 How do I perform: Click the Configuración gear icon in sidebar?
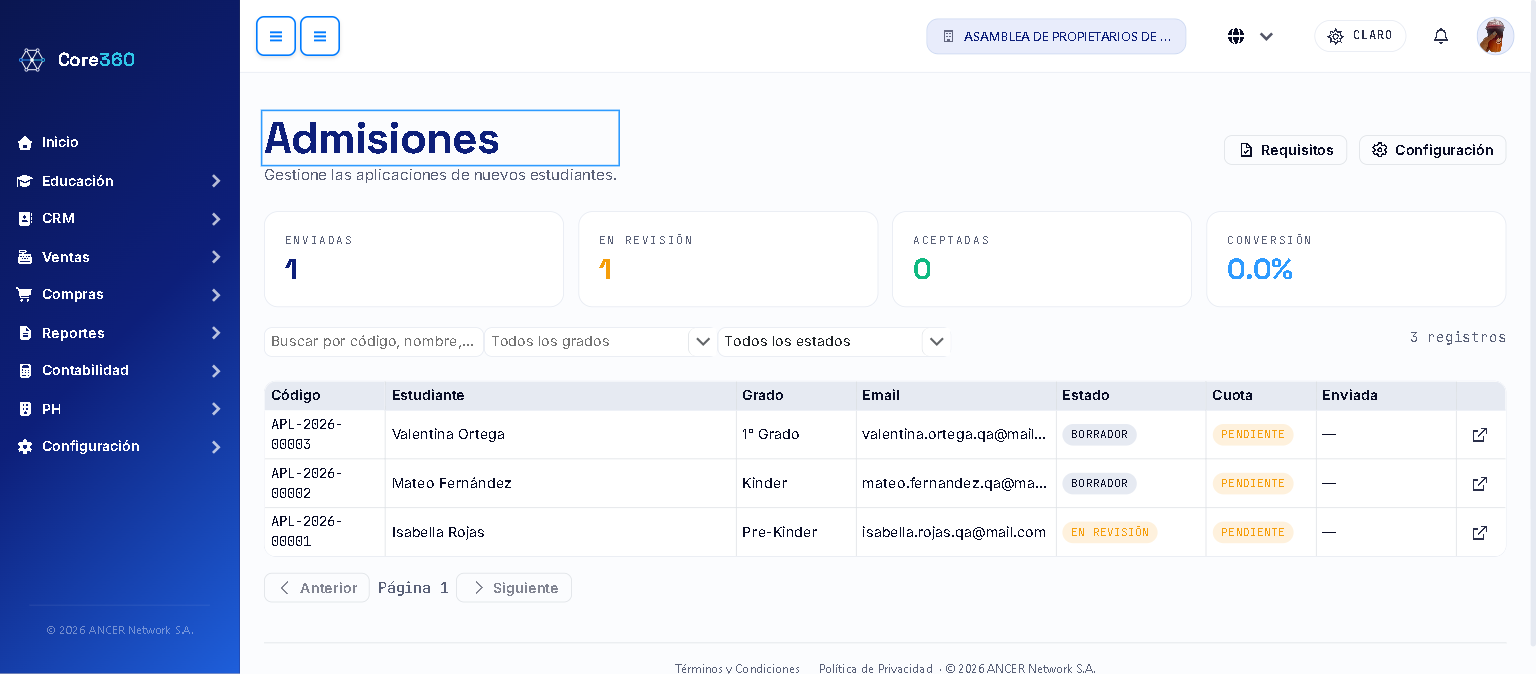tap(25, 446)
